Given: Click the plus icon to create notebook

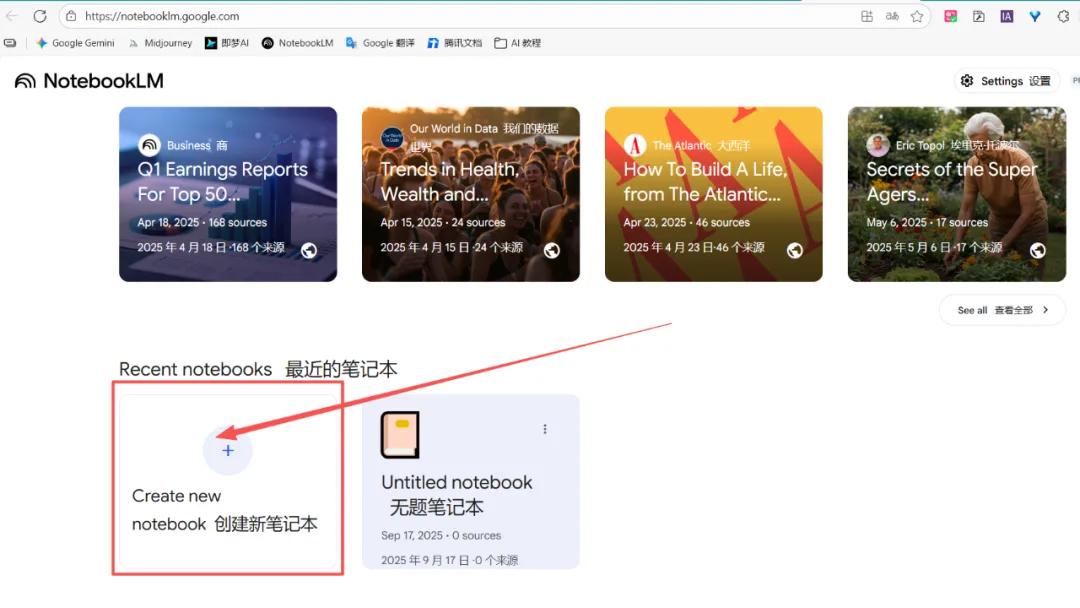Looking at the screenshot, I should [228, 450].
